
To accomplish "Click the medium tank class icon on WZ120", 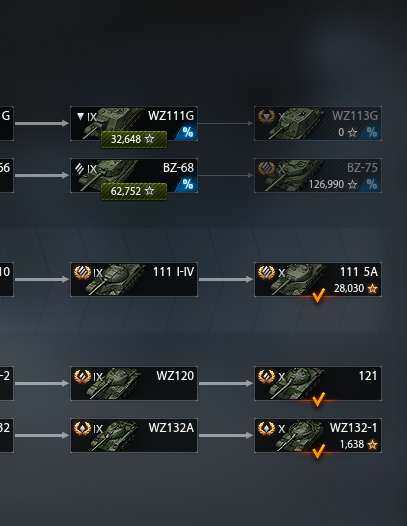I will click(82, 376).
